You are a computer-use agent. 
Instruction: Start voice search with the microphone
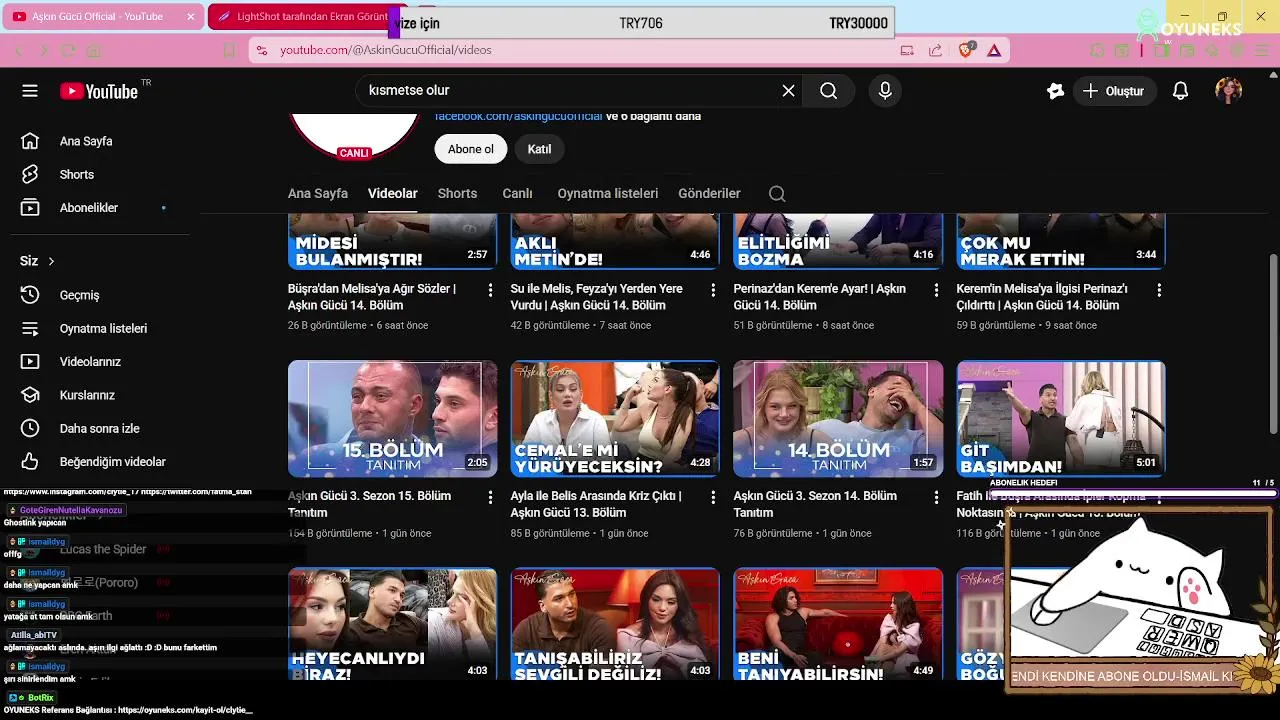pyautogui.click(x=885, y=91)
